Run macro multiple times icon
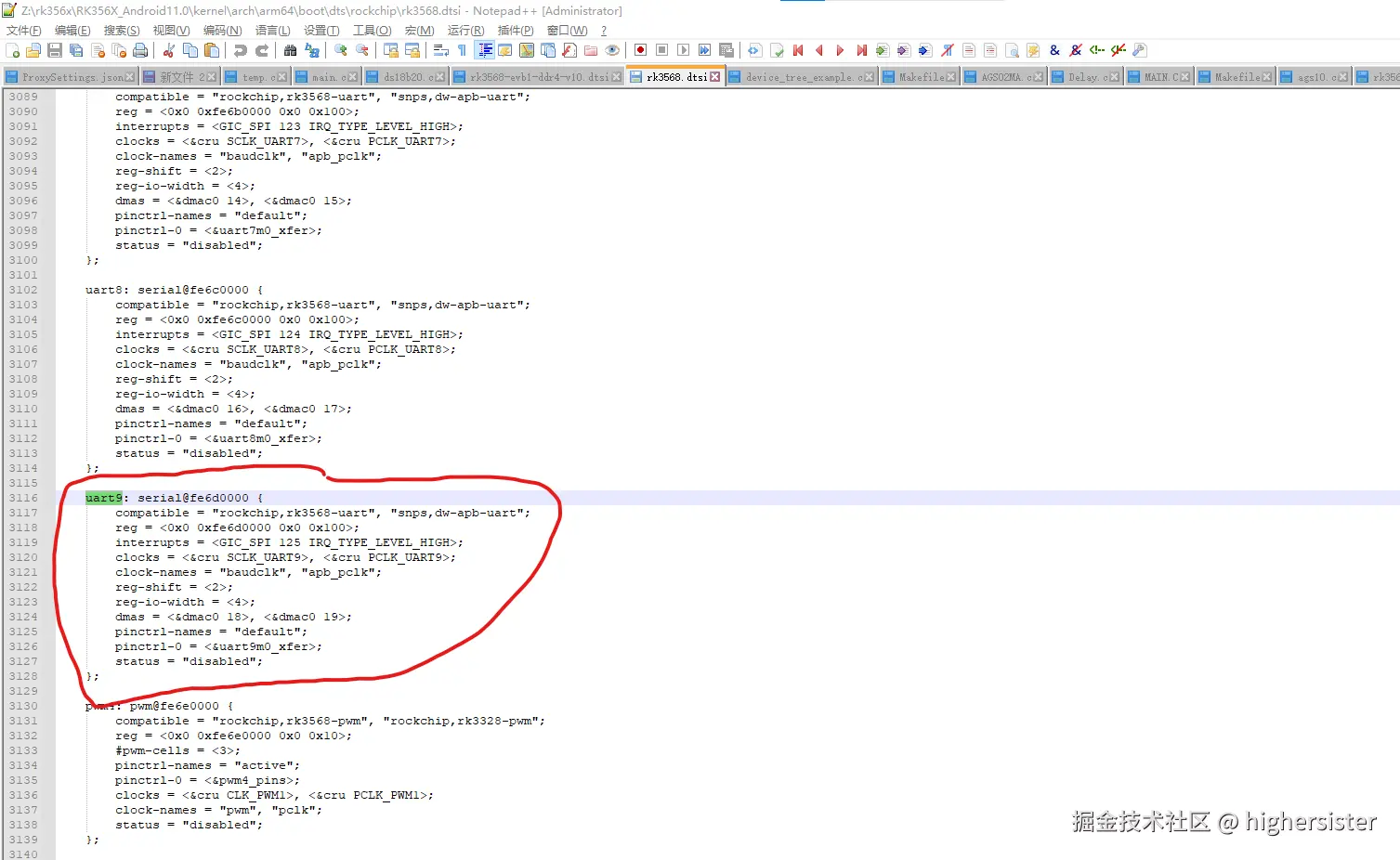1400x860 pixels. [x=705, y=50]
